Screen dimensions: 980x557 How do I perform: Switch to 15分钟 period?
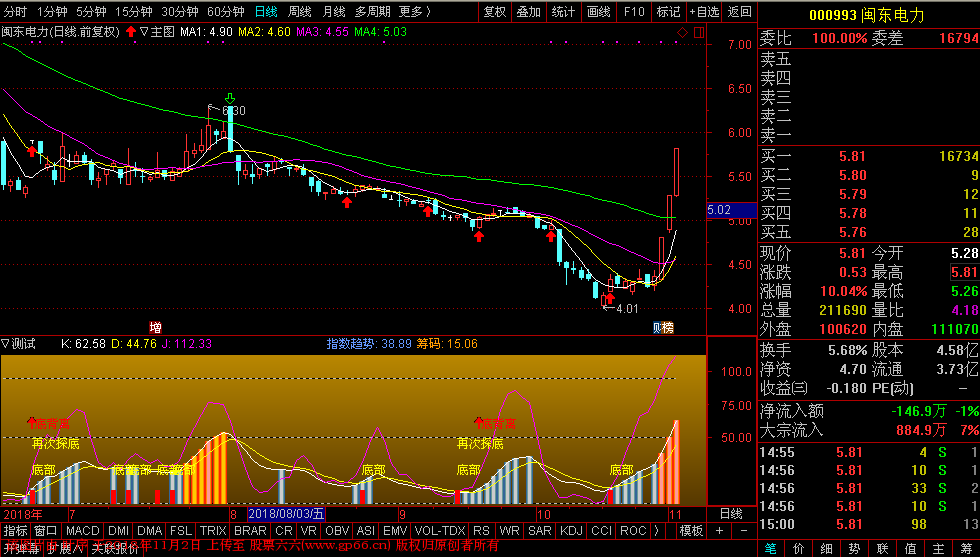(134, 12)
